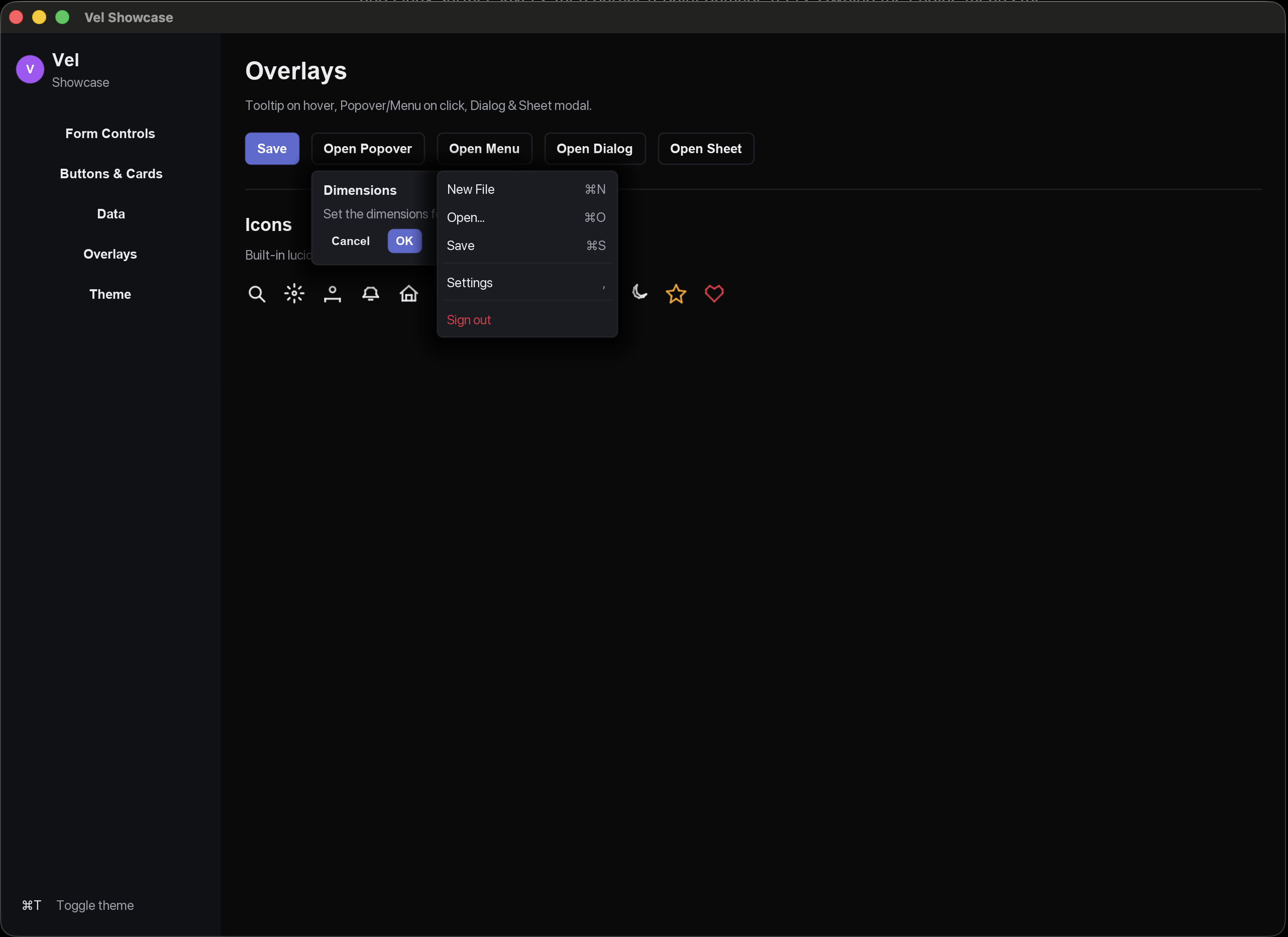Click the orange star icon

click(x=676, y=293)
